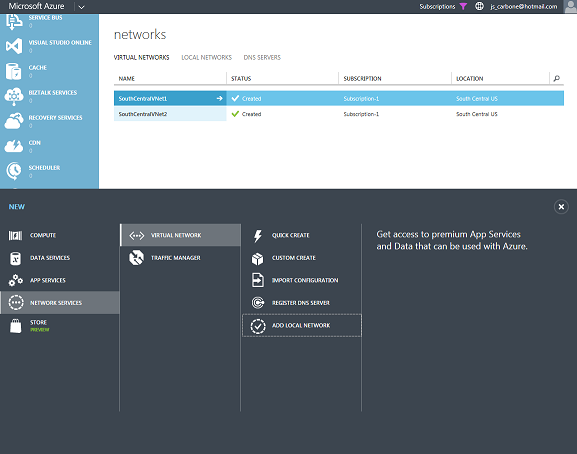The height and width of the screenshot is (454, 577).
Task: Choose the Virtual Network icon
Action: tap(137, 235)
